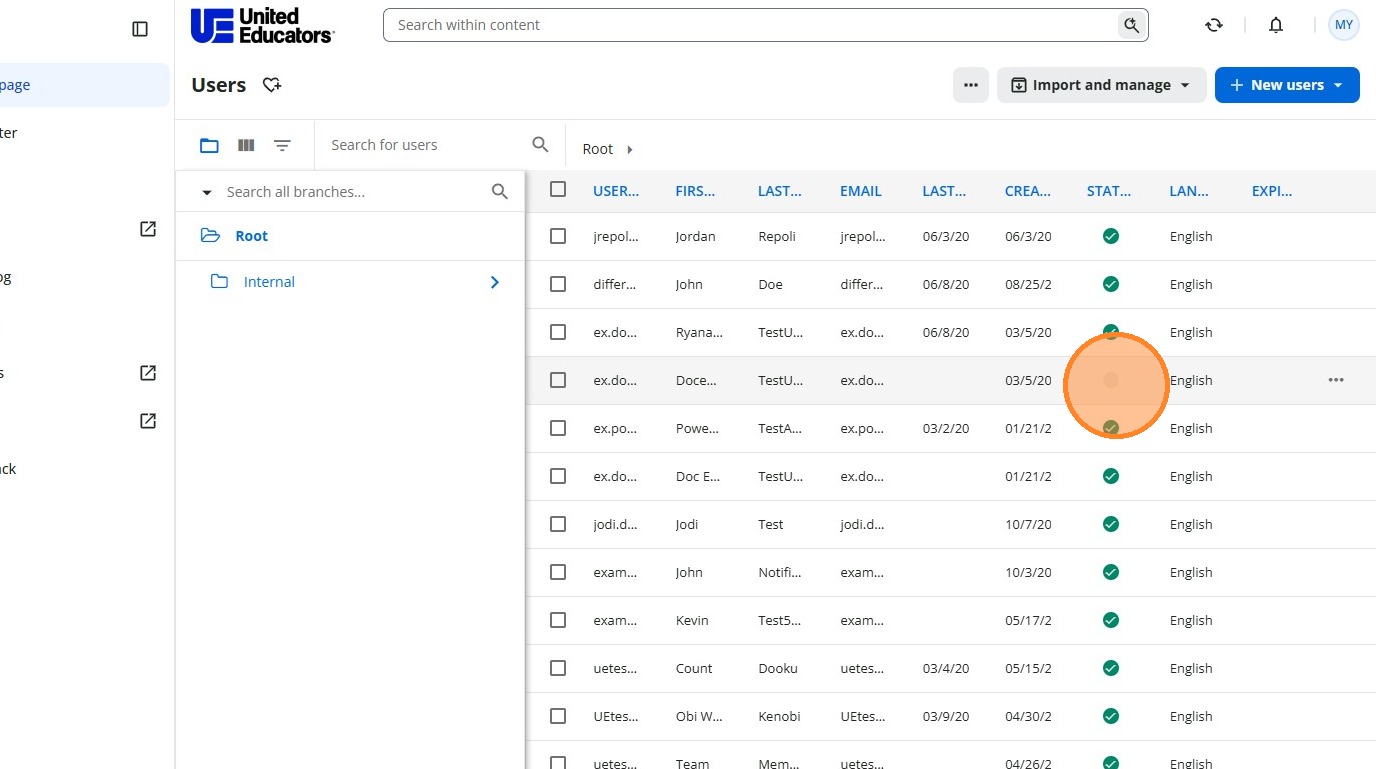Click status icon for Kevin Test5
The image size is (1376, 769).
coord(1110,620)
